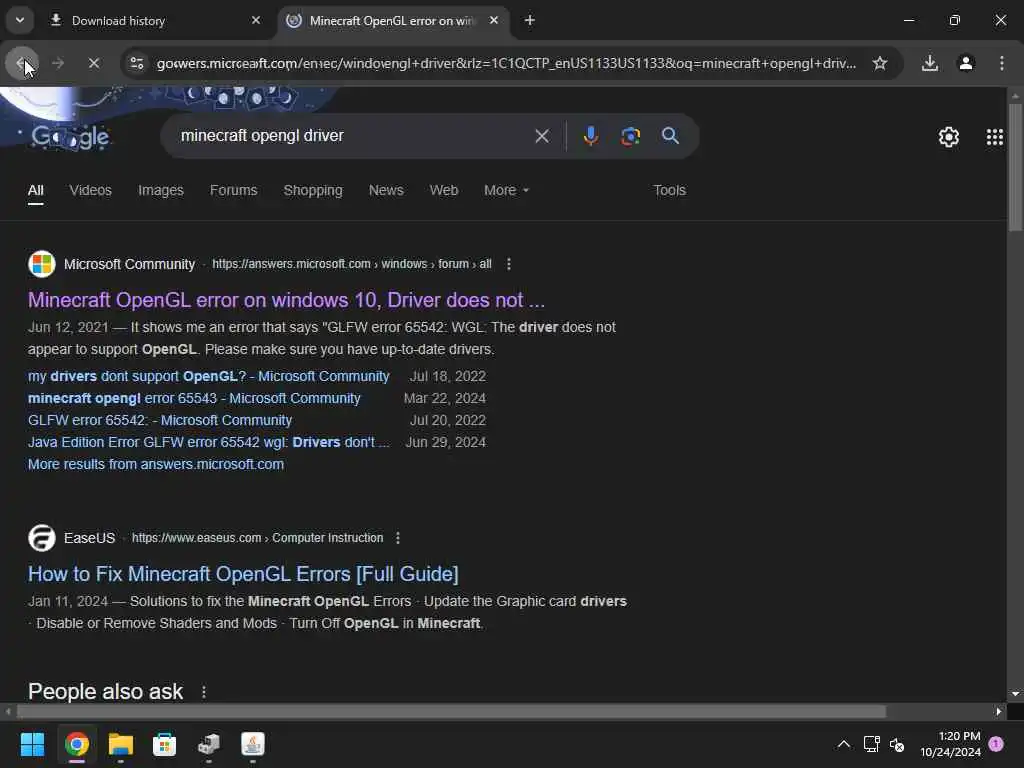The width and height of the screenshot is (1024, 768).
Task: Bookmark this page with the star icon
Action: click(880, 63)
